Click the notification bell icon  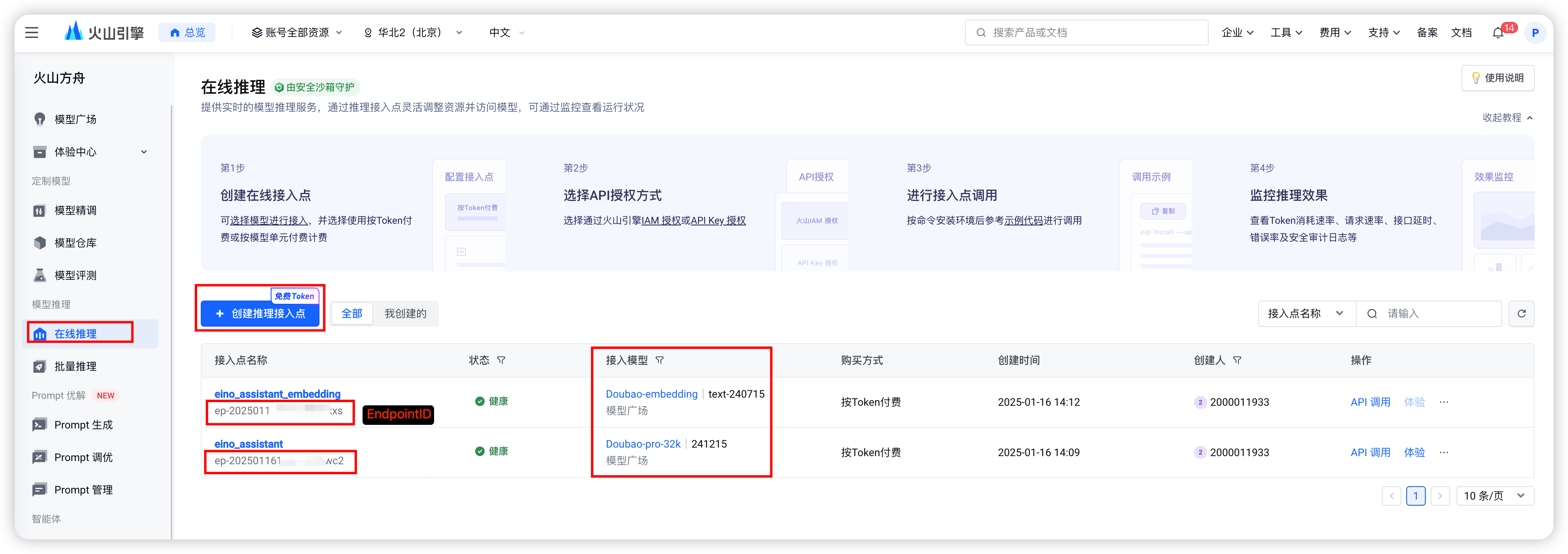pyautogui.click(x=1498, y=33)
